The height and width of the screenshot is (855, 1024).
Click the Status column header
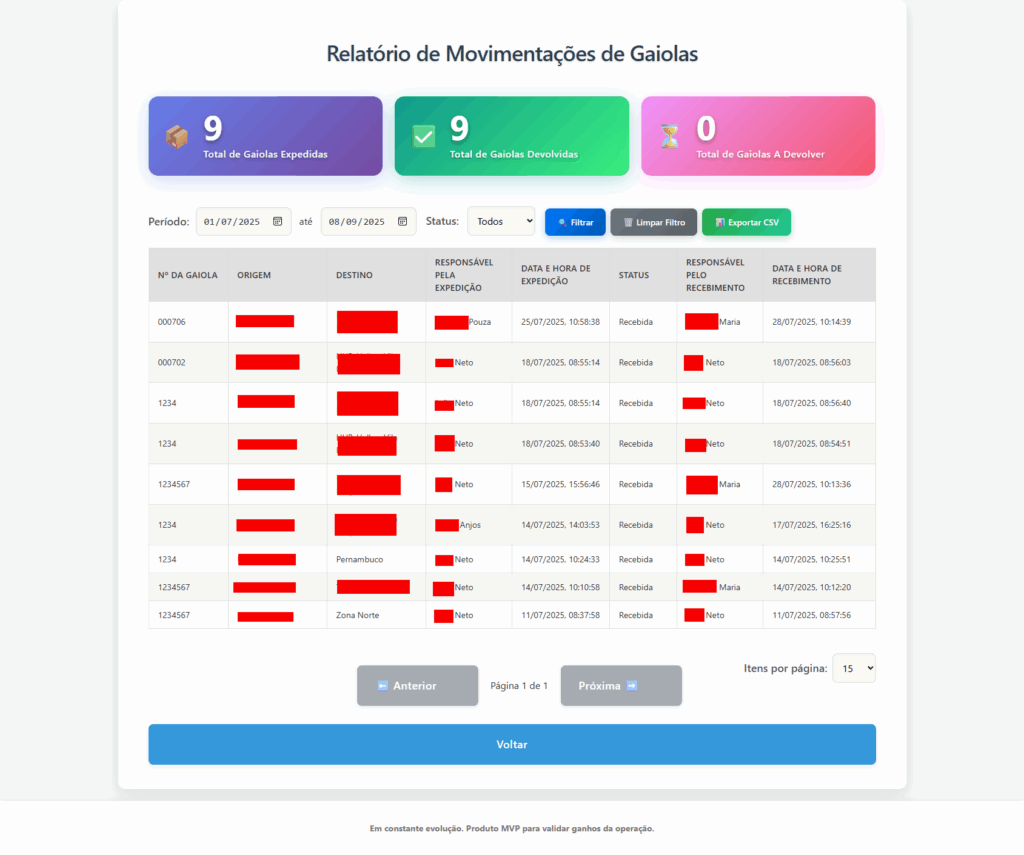[634, 275]
